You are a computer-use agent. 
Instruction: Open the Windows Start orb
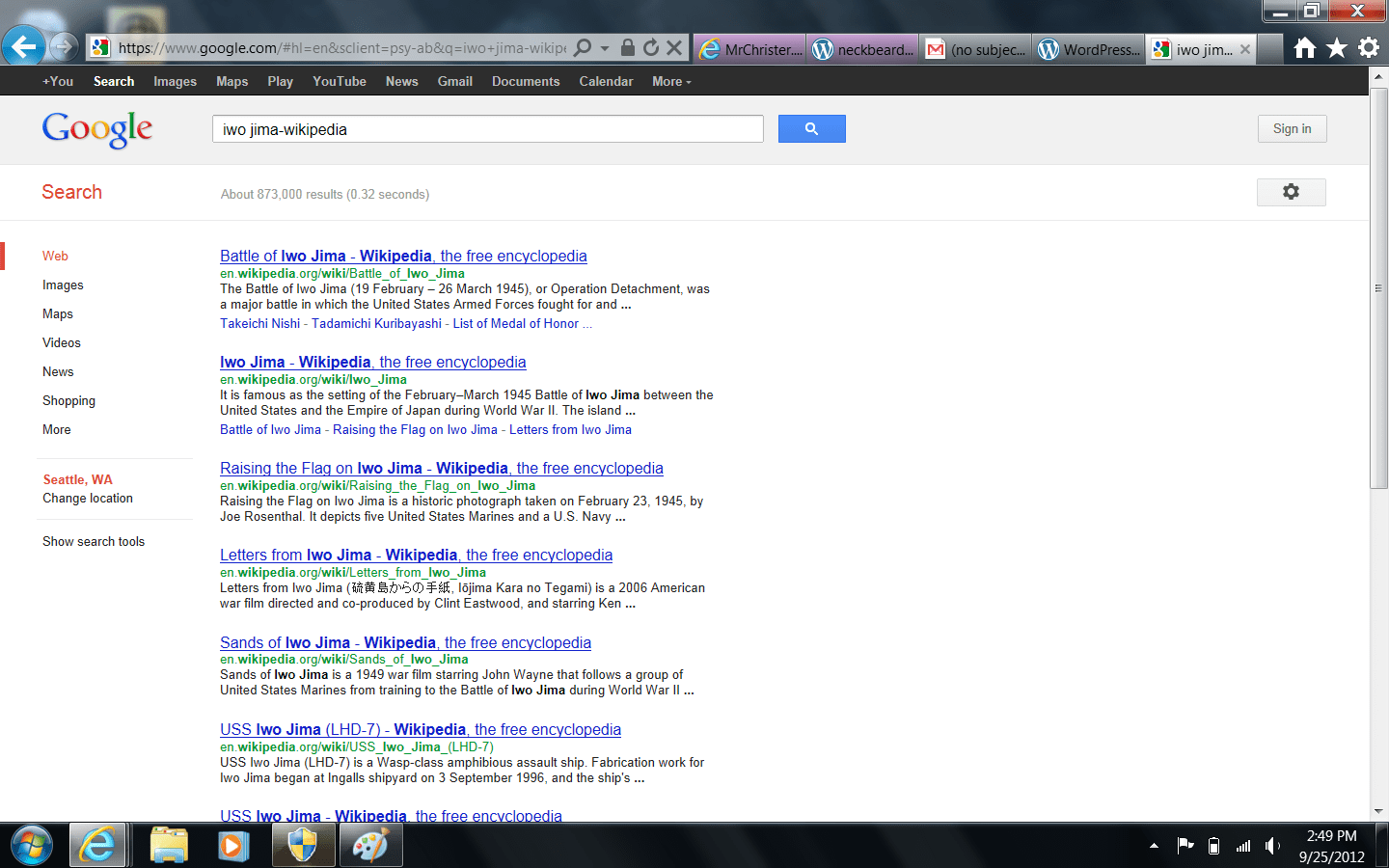pyautogui.click(x=32, y=846)
